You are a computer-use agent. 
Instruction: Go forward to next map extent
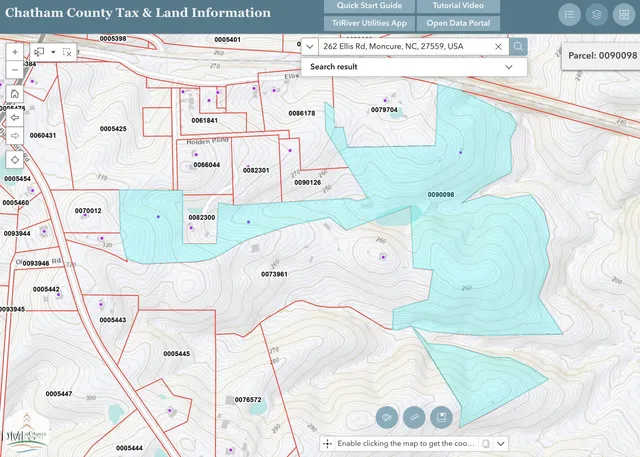click(x=15, y=137)
